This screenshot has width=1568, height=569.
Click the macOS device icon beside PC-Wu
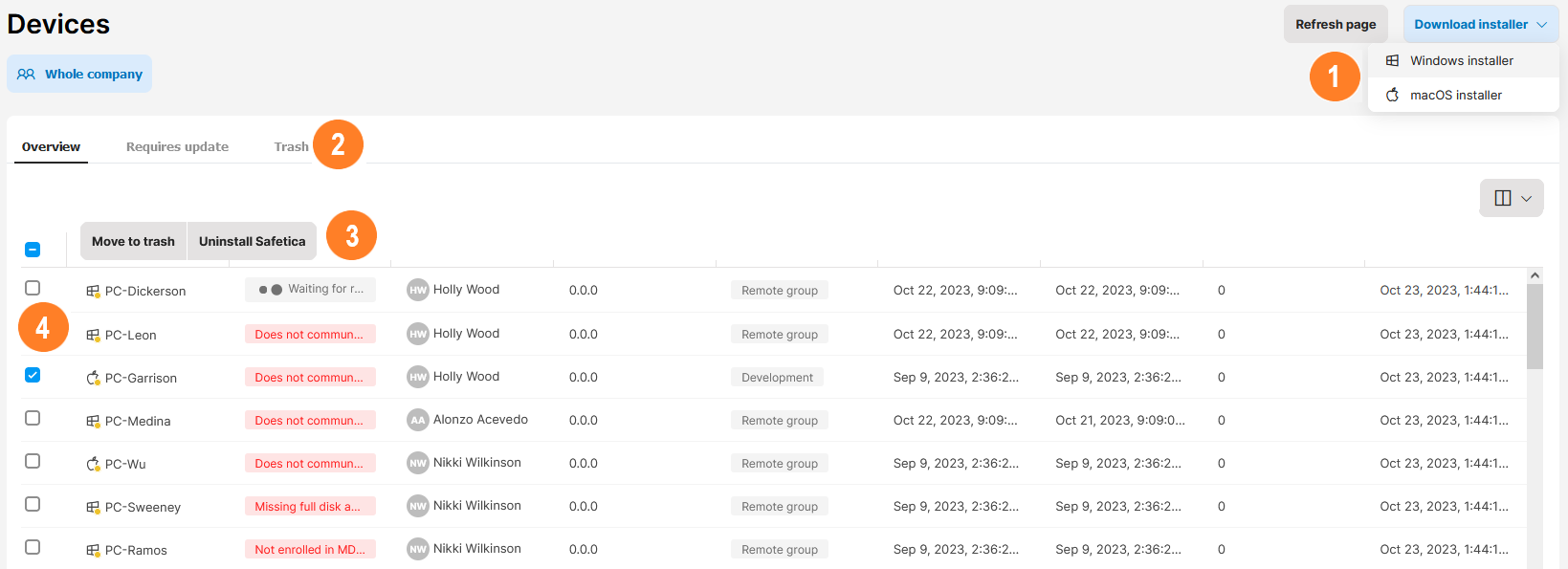coord(93,464)
